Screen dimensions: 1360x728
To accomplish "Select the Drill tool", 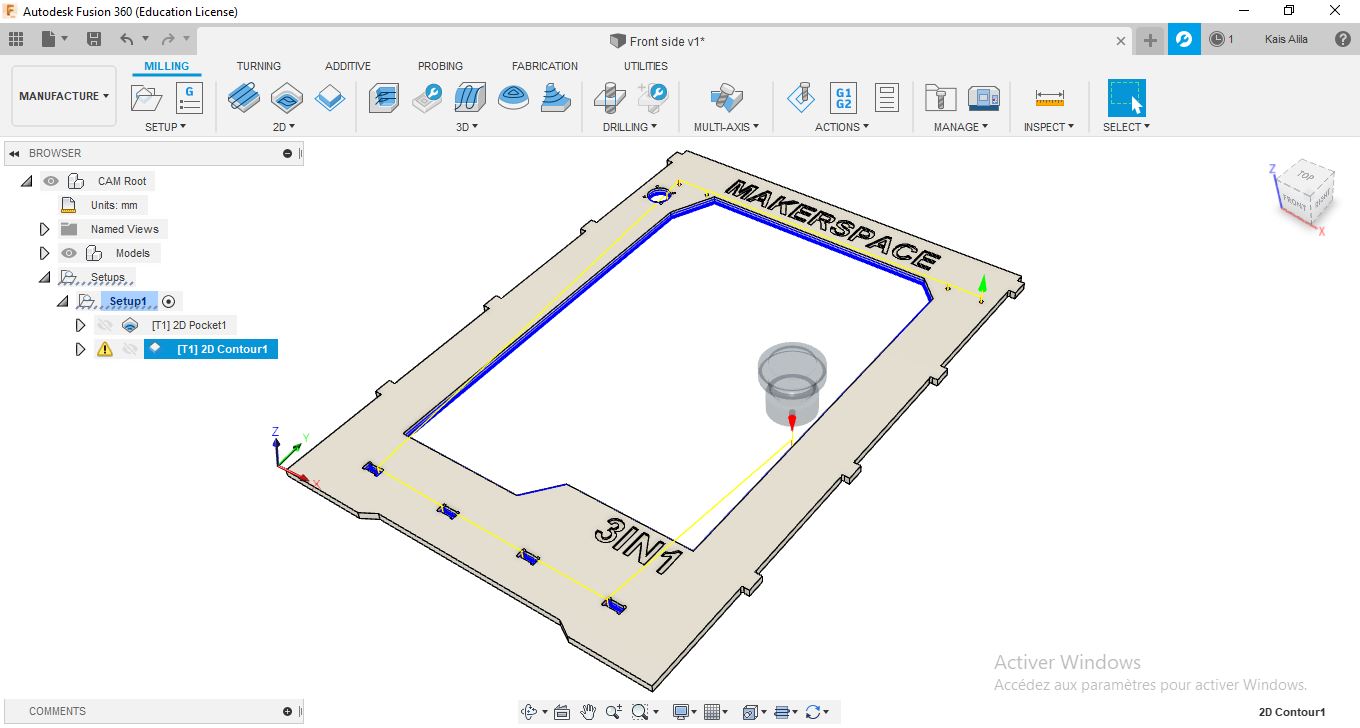I will tap(609, 98).
